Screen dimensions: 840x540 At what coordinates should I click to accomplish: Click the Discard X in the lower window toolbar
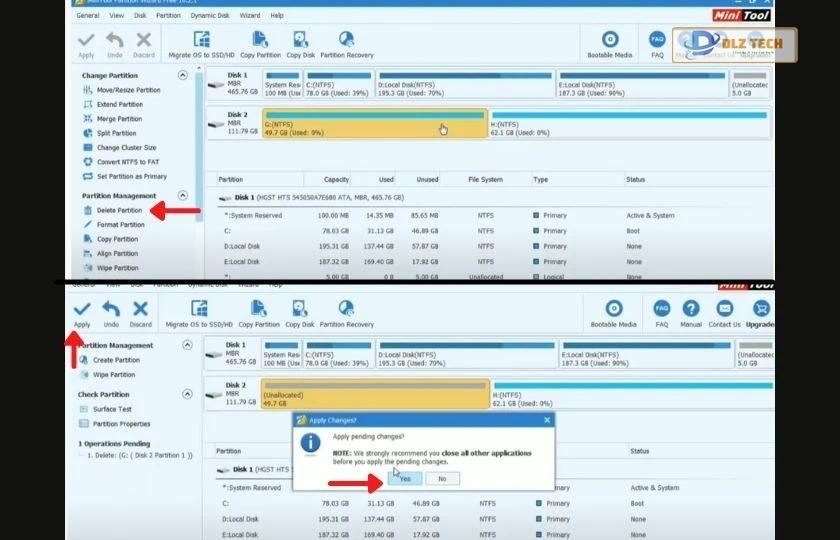[140, 314]
